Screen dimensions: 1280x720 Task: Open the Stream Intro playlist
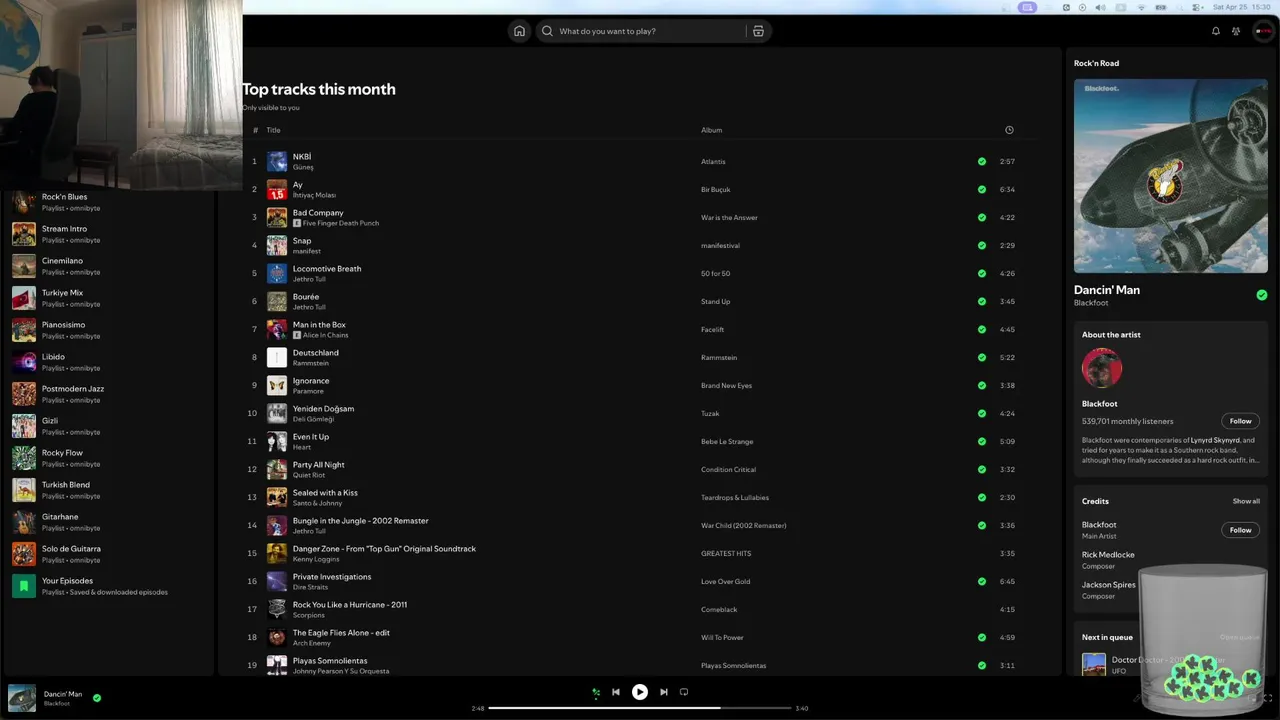click(108, 234)
